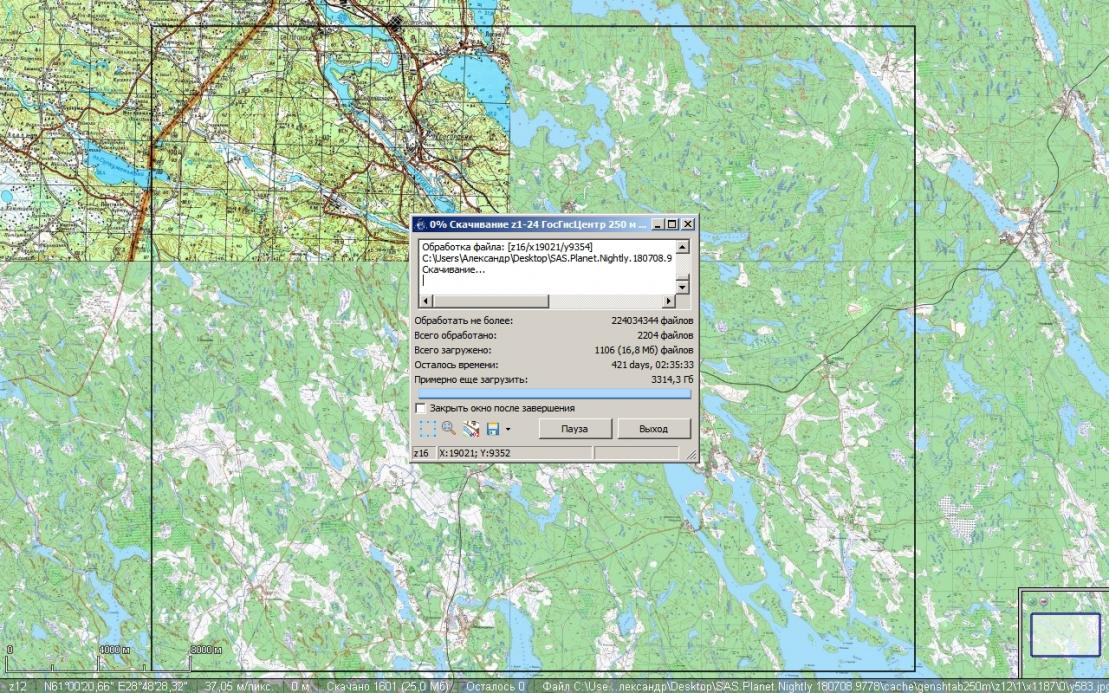Click the map layers icon

pyautogui.click(x=471, y=429)
